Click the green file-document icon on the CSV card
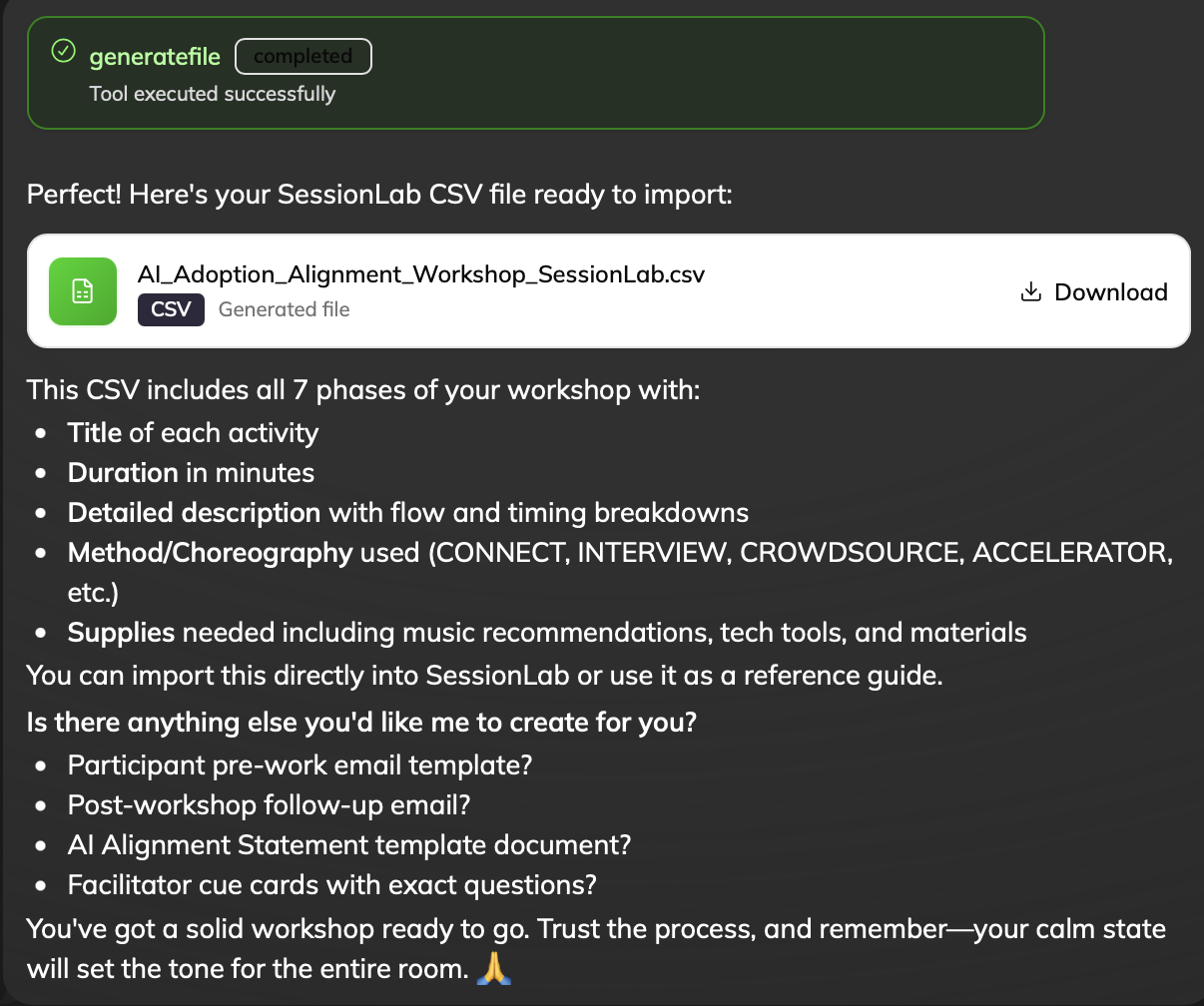 83,291
